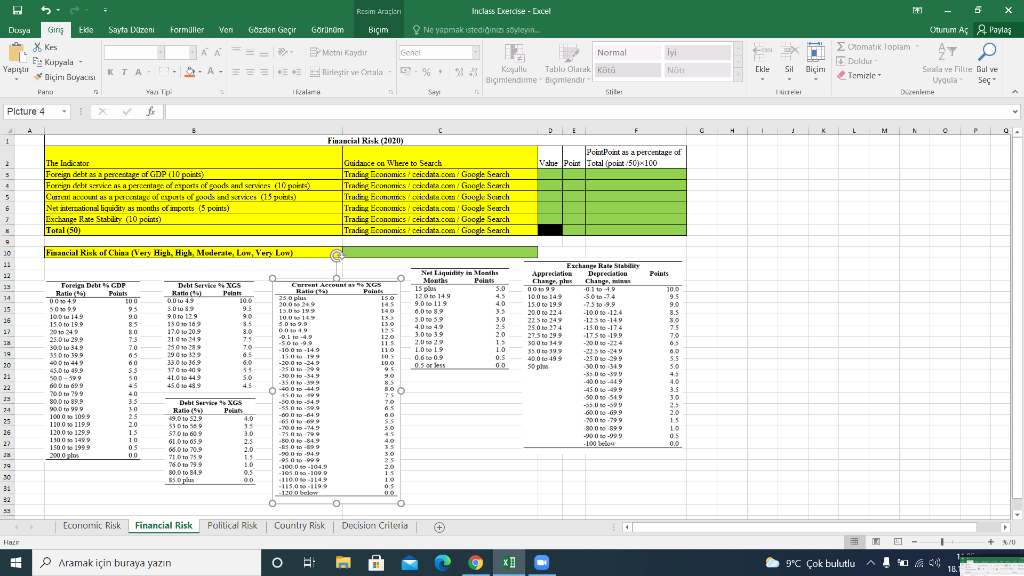
Task: Toggle underline A formatting
Action: coord(138,72)
